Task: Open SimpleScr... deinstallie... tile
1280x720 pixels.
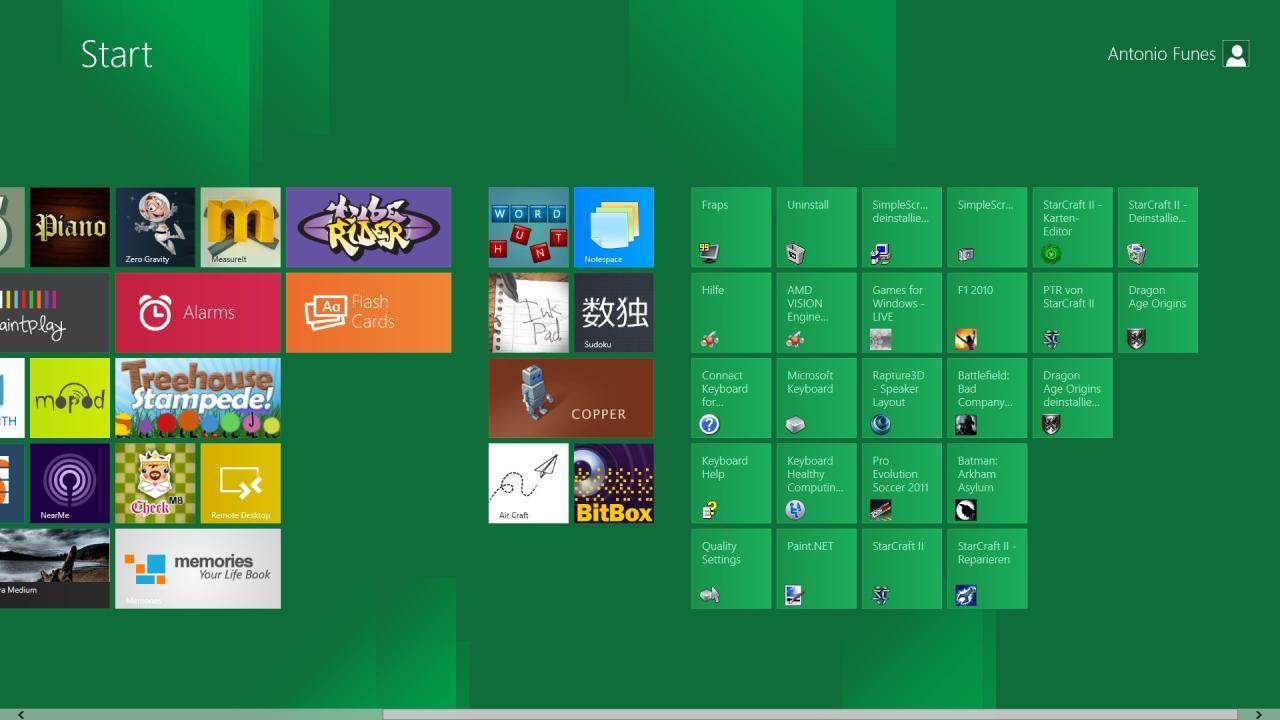Action: tap(902, 227)
